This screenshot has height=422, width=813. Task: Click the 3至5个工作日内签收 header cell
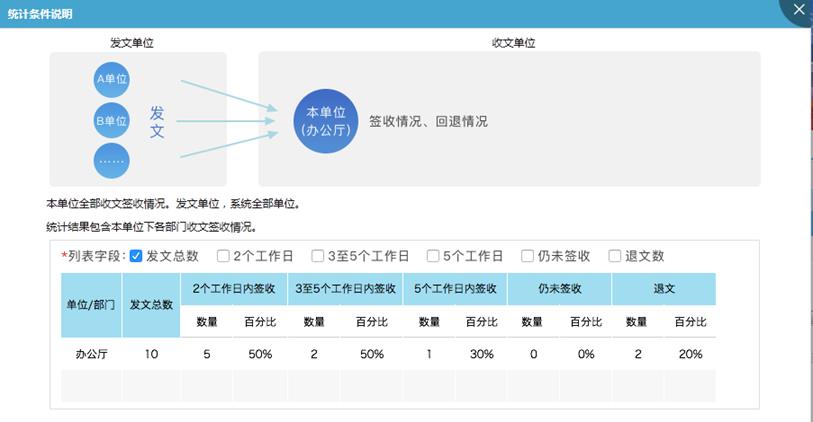(346, 288)
